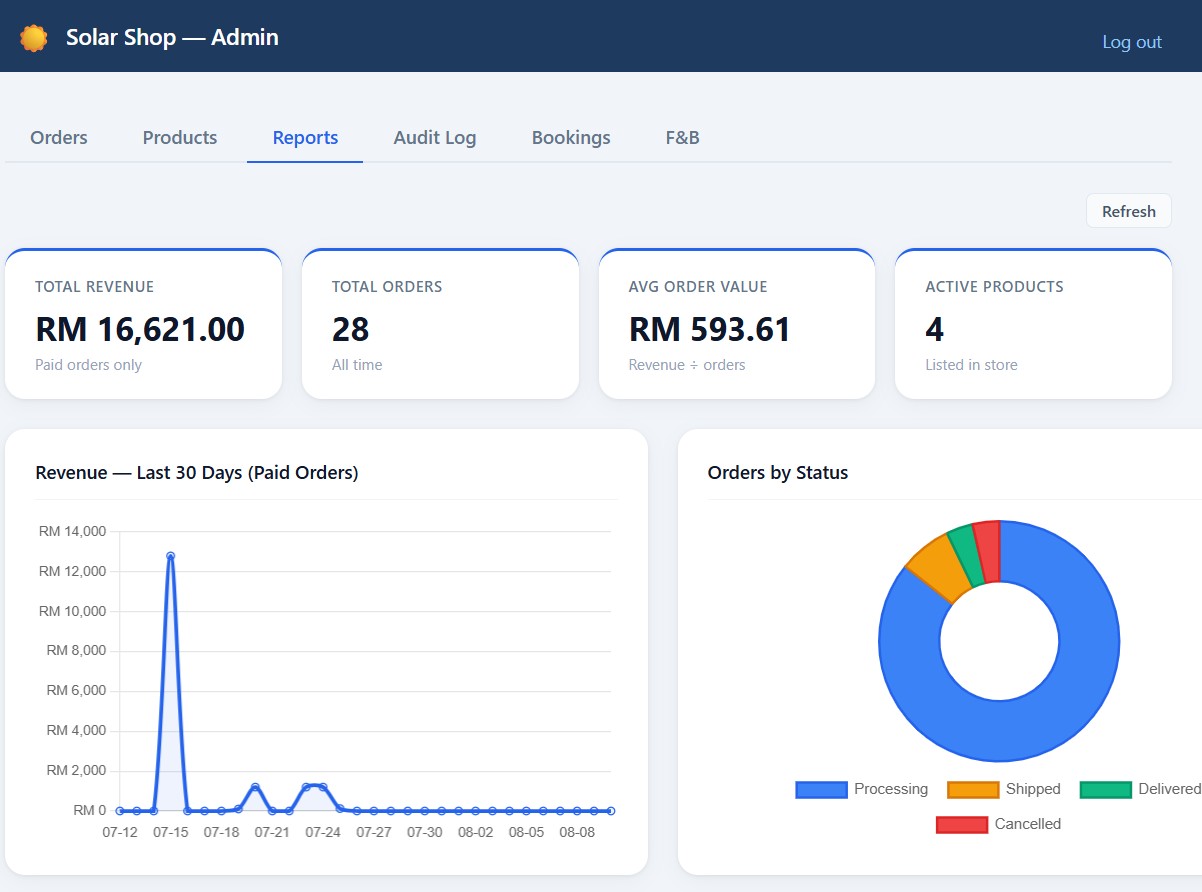
Task: Click the Total Orders value 28
Action: [x=351, y=329]
